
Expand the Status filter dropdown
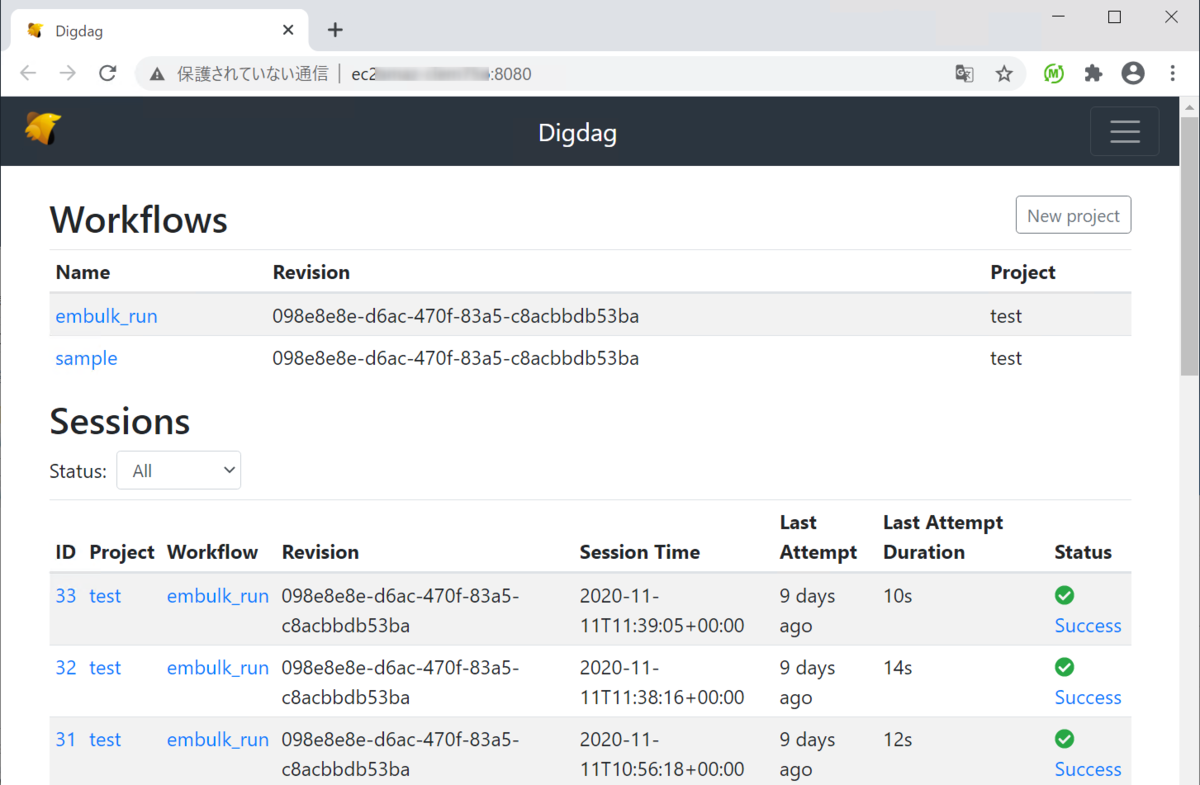point(179,471)
